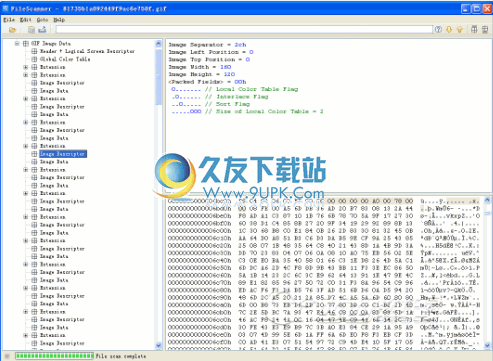Click the orange down-arrow toolbar icon
This screenshot has height=361, width=493.
(x=449, y=30)
